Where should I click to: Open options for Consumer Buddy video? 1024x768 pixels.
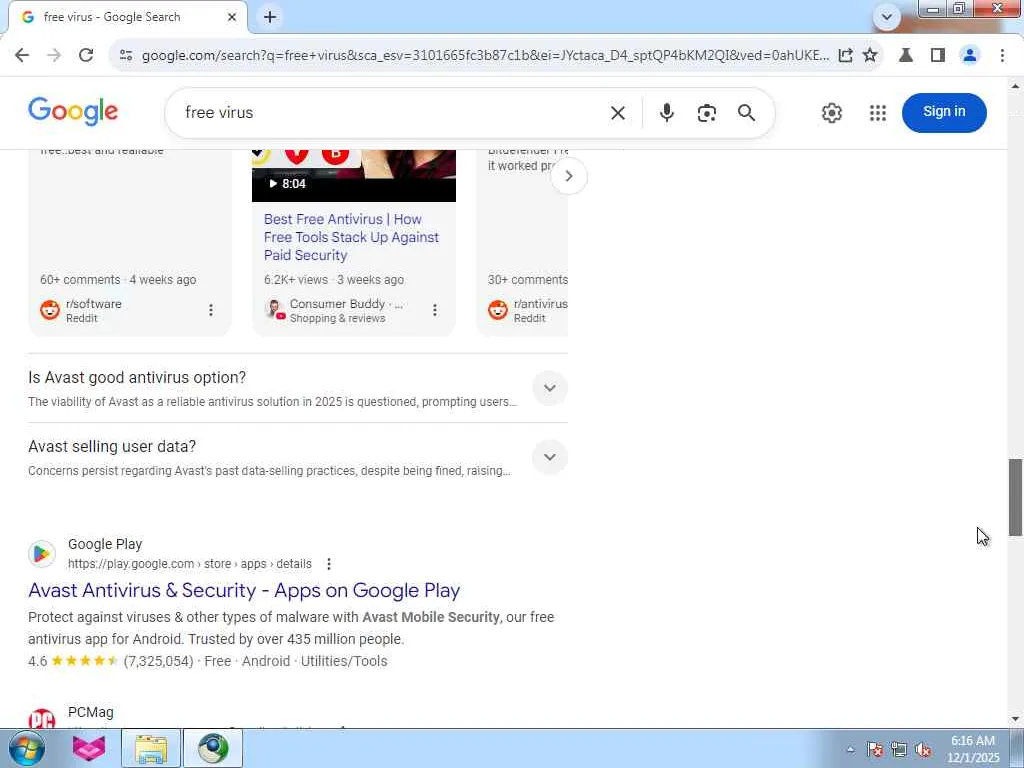pyautogui.click(x=434, y=310)
